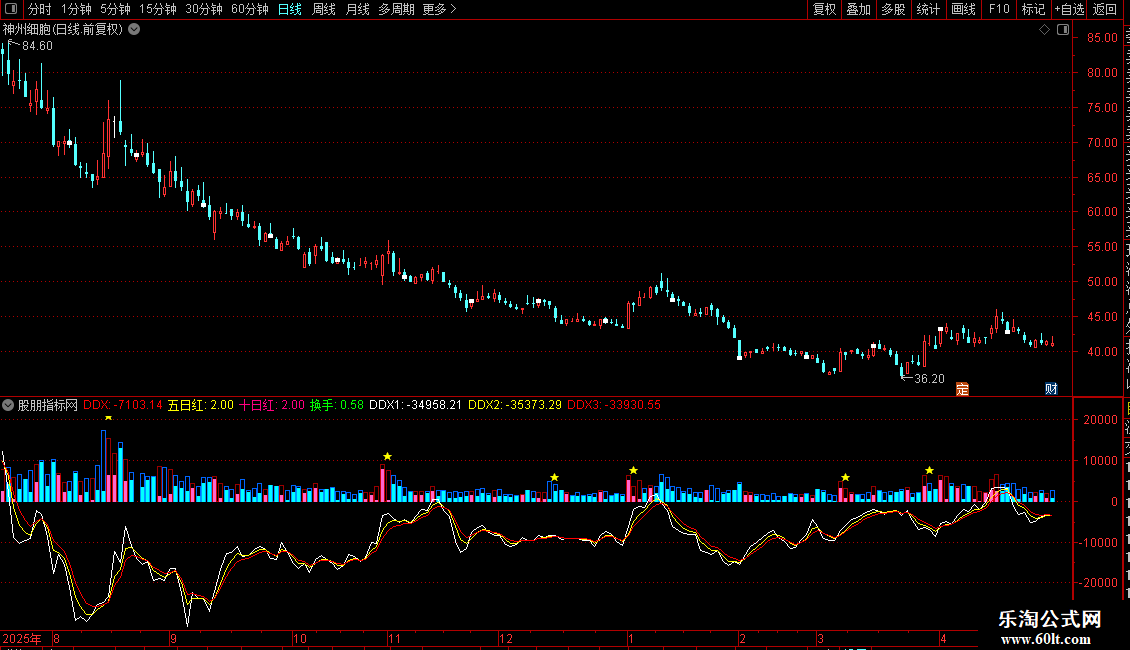Screen dimensions: 1130x650
Task: Click the 50.00 price axis label
Action: (x=1102, y=282)
